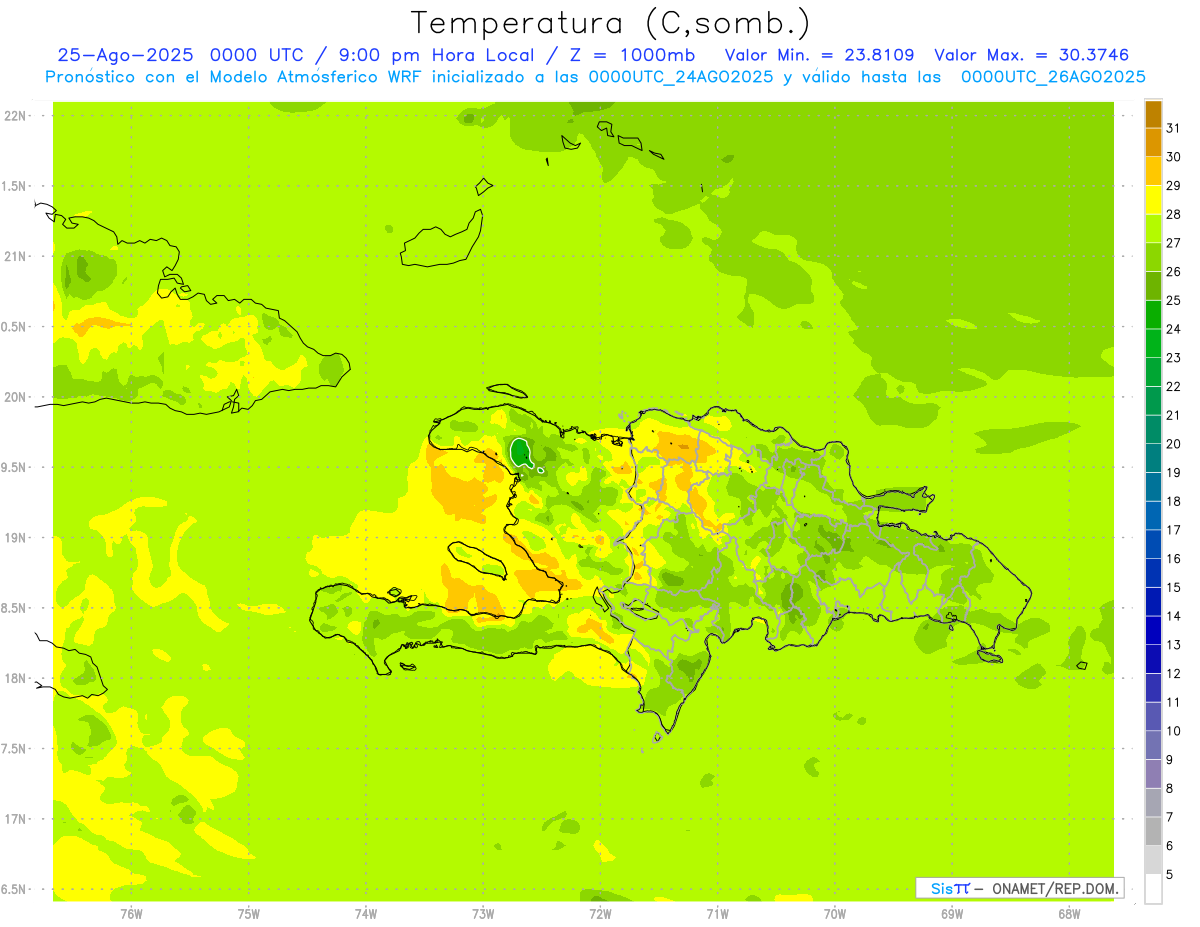Click the "SisPI - ONAMET/REP.DOM." credit label

pyautogui.click(x=1019, y=888)
